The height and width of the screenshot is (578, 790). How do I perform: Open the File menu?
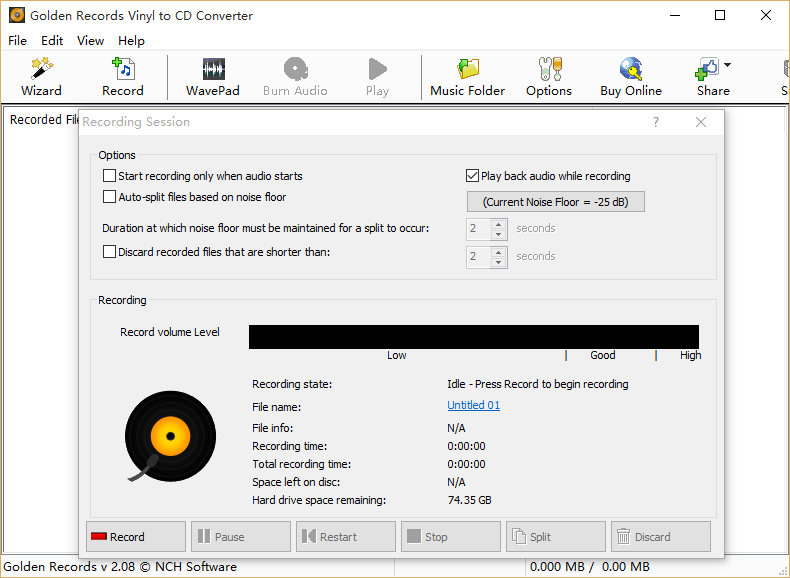pyautogui.click(x=17, y=41)
